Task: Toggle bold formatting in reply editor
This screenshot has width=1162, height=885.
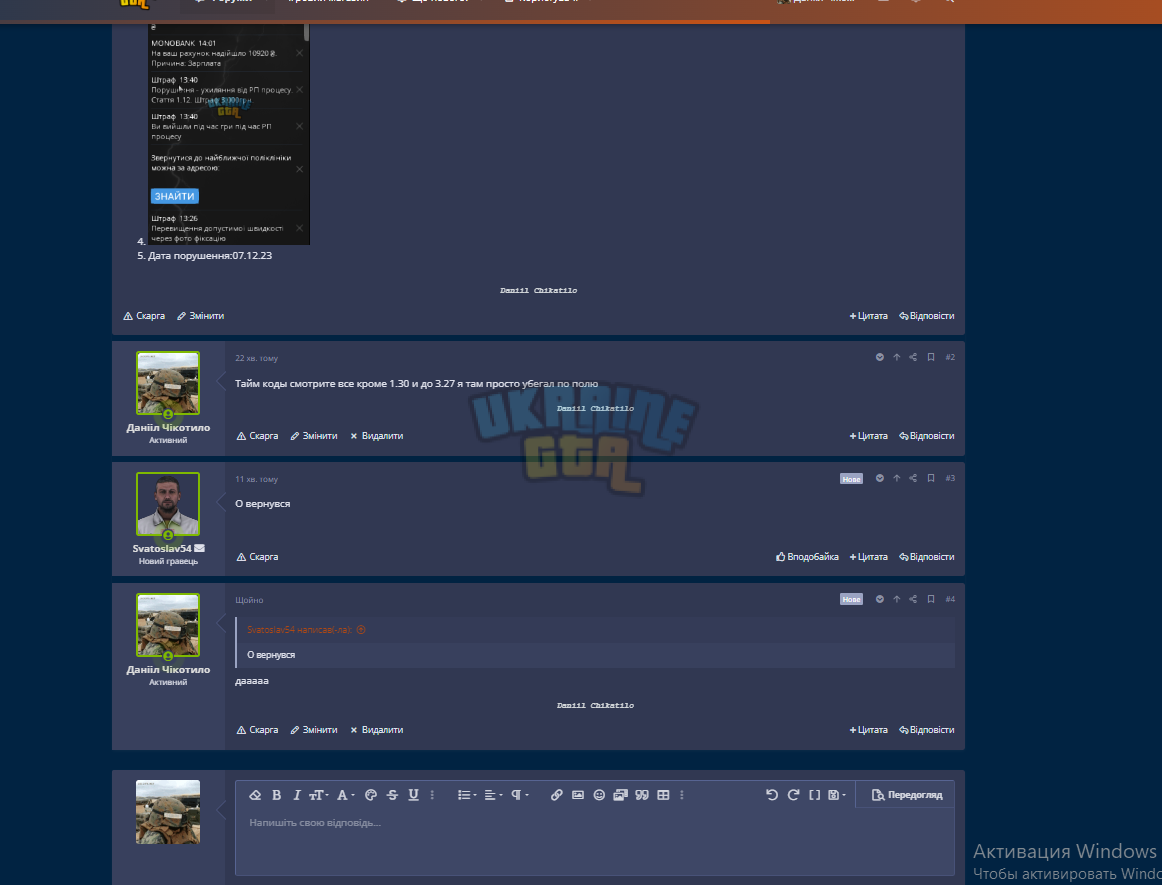Action: (x=276, y=795)
